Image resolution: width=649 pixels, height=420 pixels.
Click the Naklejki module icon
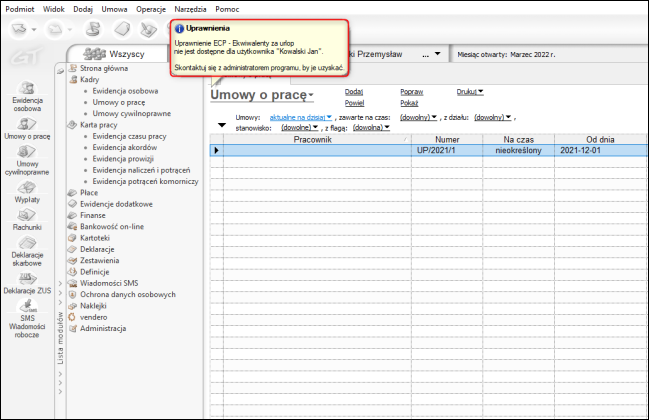(72, 306)
